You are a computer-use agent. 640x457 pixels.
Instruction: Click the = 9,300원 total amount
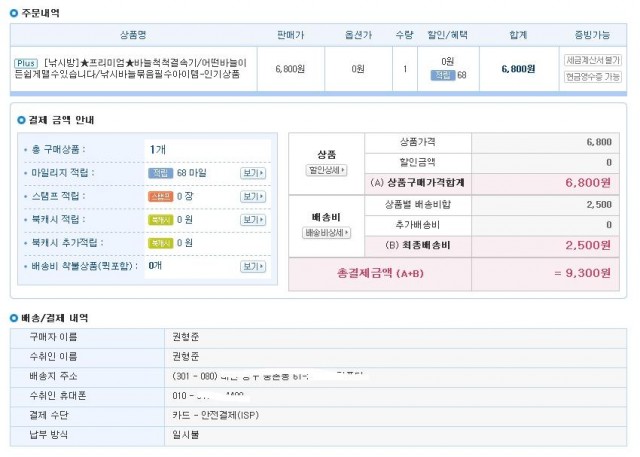coord(582,273)
